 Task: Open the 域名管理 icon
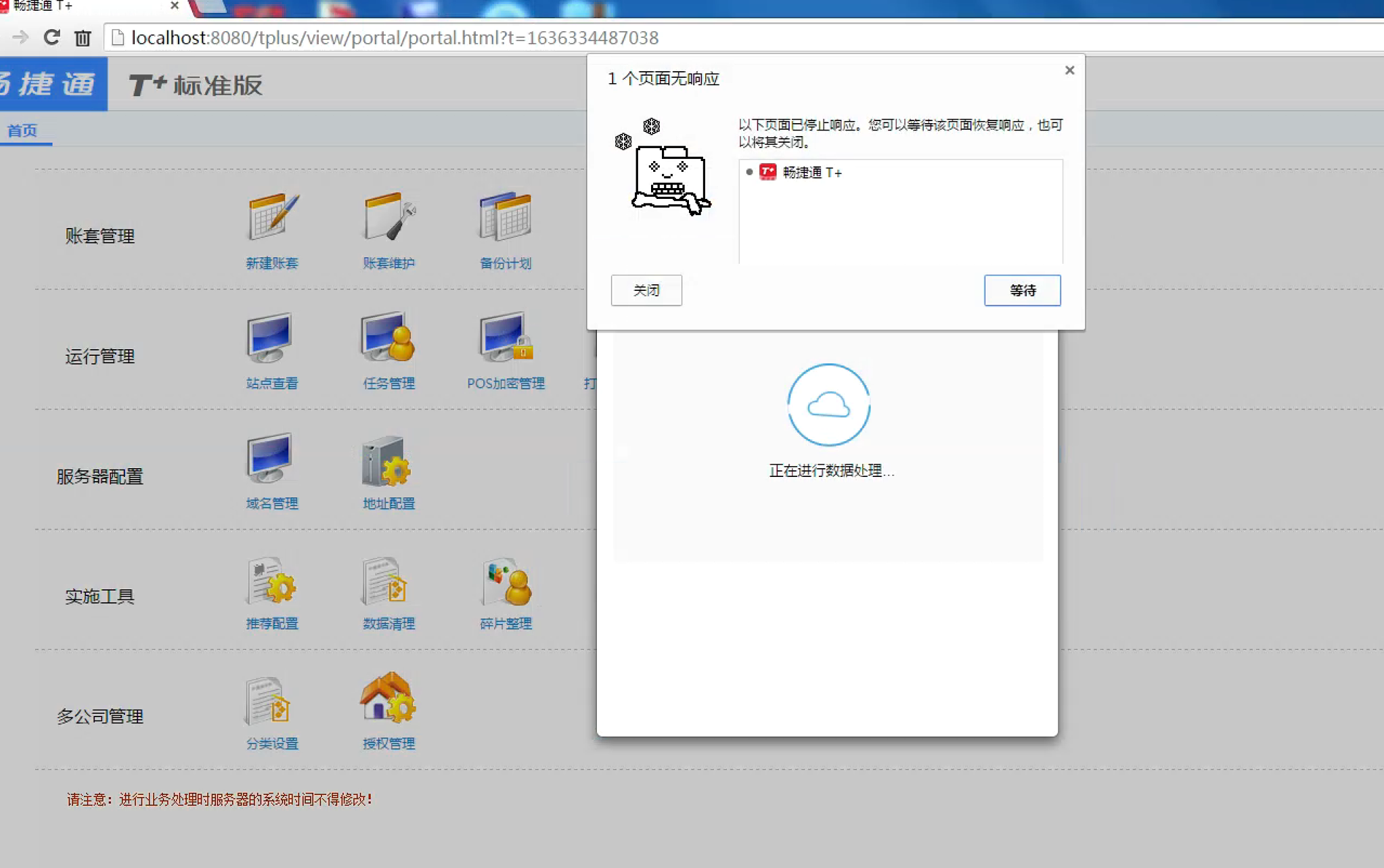click(x=270, y=457)
